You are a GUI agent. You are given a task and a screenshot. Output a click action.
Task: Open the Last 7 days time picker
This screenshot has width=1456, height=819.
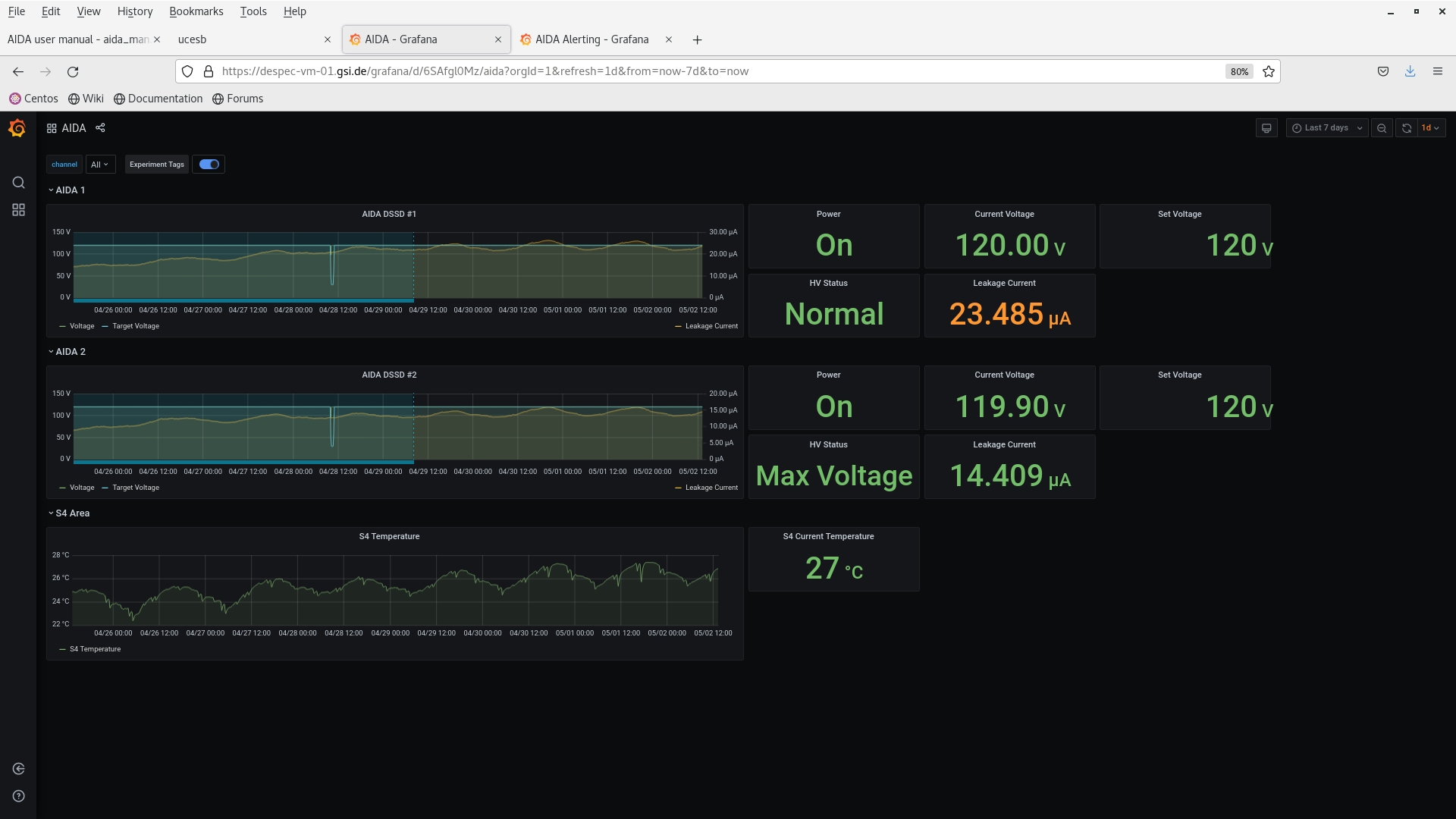pos(1327,128)
